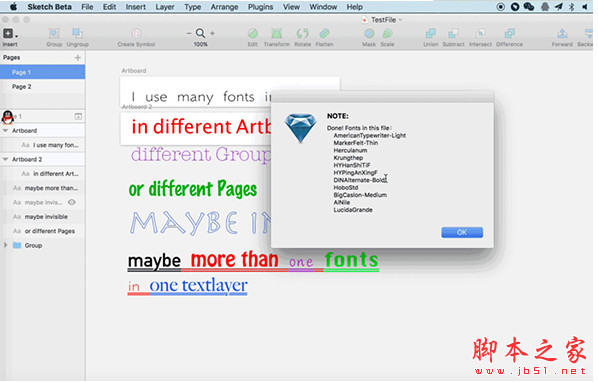The height and width of the screenshot is (382, 598).
Task: Select the 'in different Art...' text layer
Action: (x=42, y=173)
